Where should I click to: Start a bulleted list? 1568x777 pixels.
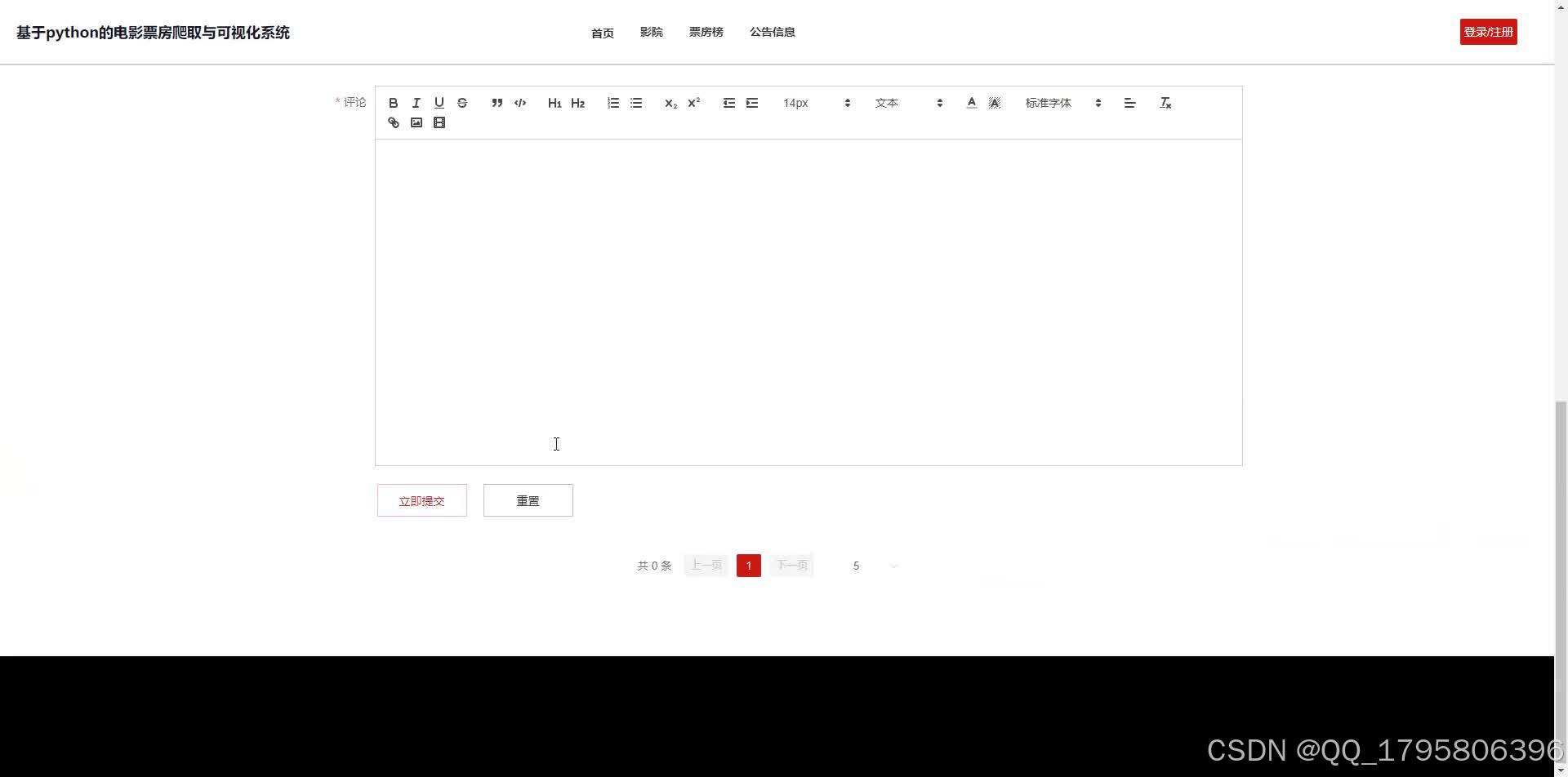[x=636, y=103]
